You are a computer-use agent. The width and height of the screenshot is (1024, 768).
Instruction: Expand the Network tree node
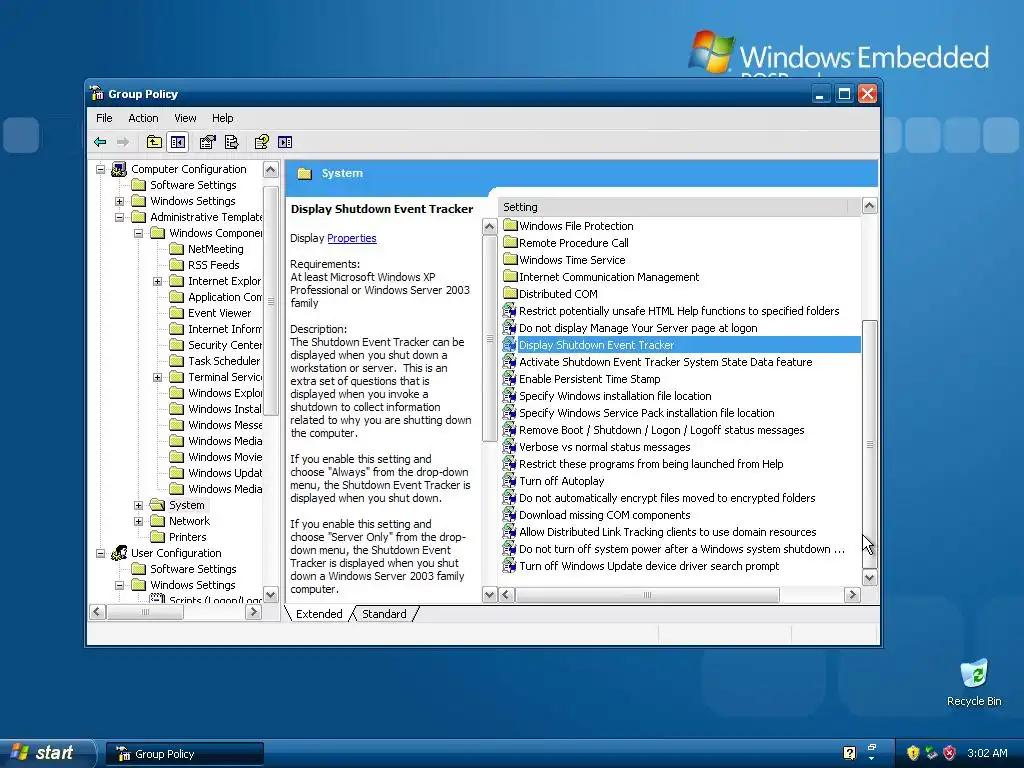pos(138,521)
